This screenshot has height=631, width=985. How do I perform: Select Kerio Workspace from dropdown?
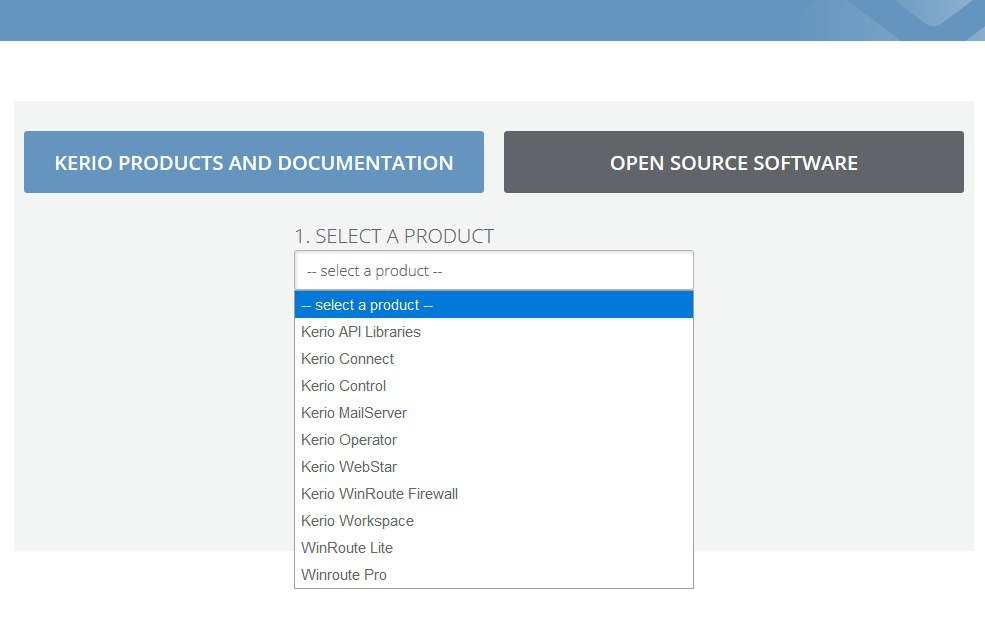pos(494,521)
